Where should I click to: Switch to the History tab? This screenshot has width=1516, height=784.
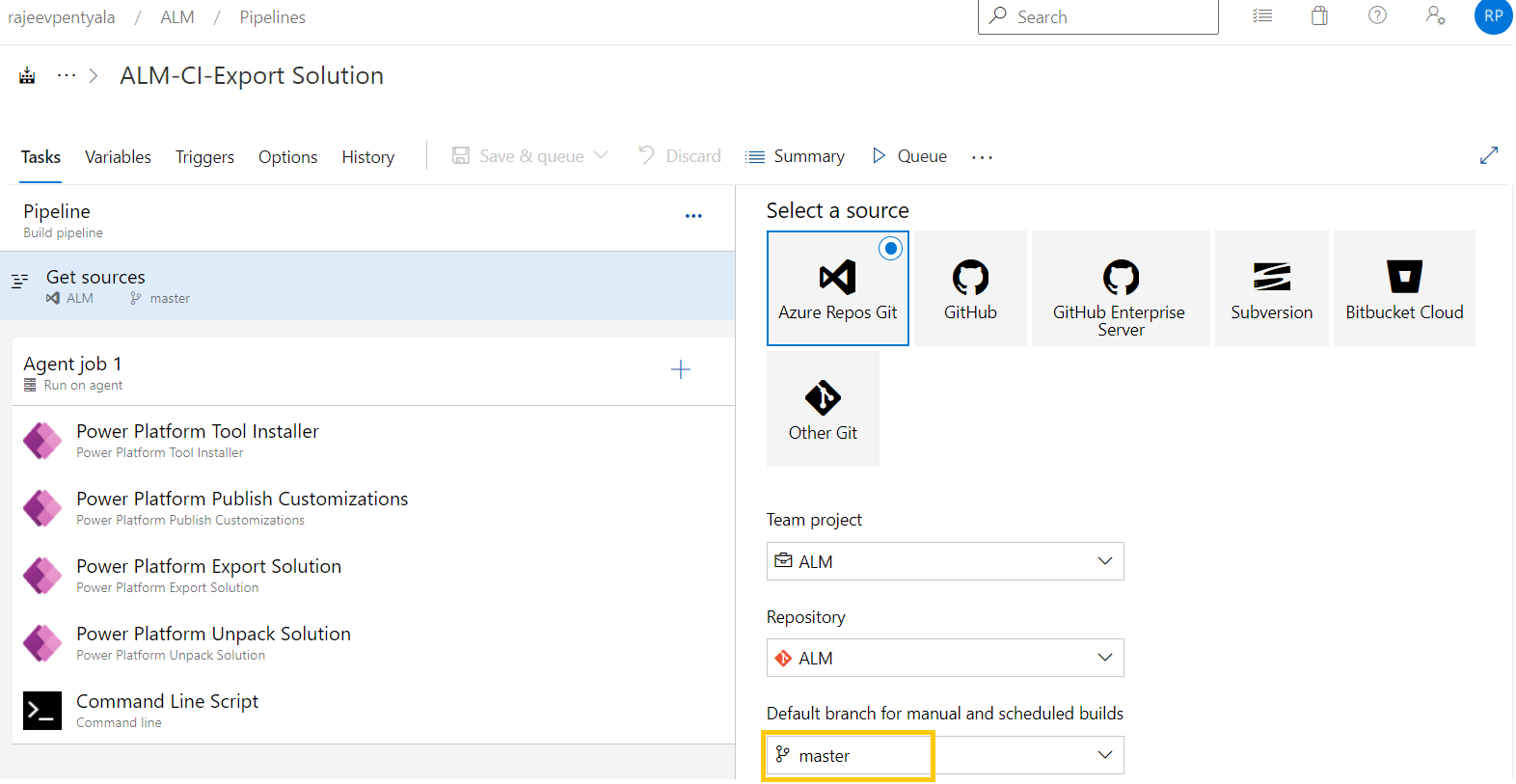(367, 156)
